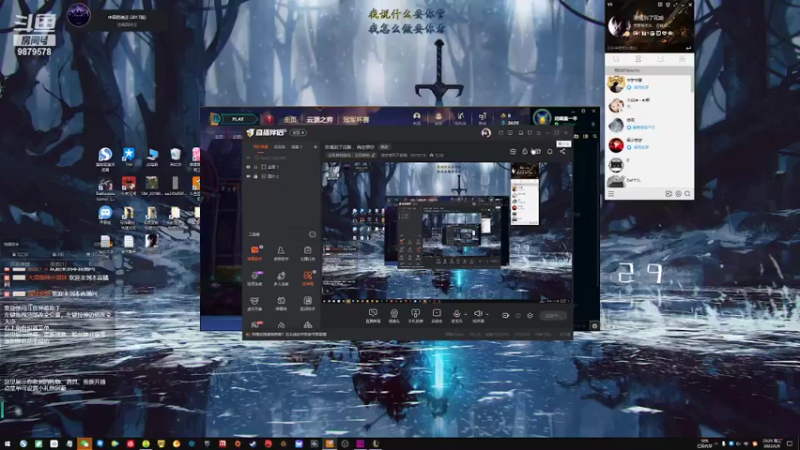The height and width of the screenshot is (450, 800).
Task: Open main menu in chat window bottom
Action: (x=611, y=194)
